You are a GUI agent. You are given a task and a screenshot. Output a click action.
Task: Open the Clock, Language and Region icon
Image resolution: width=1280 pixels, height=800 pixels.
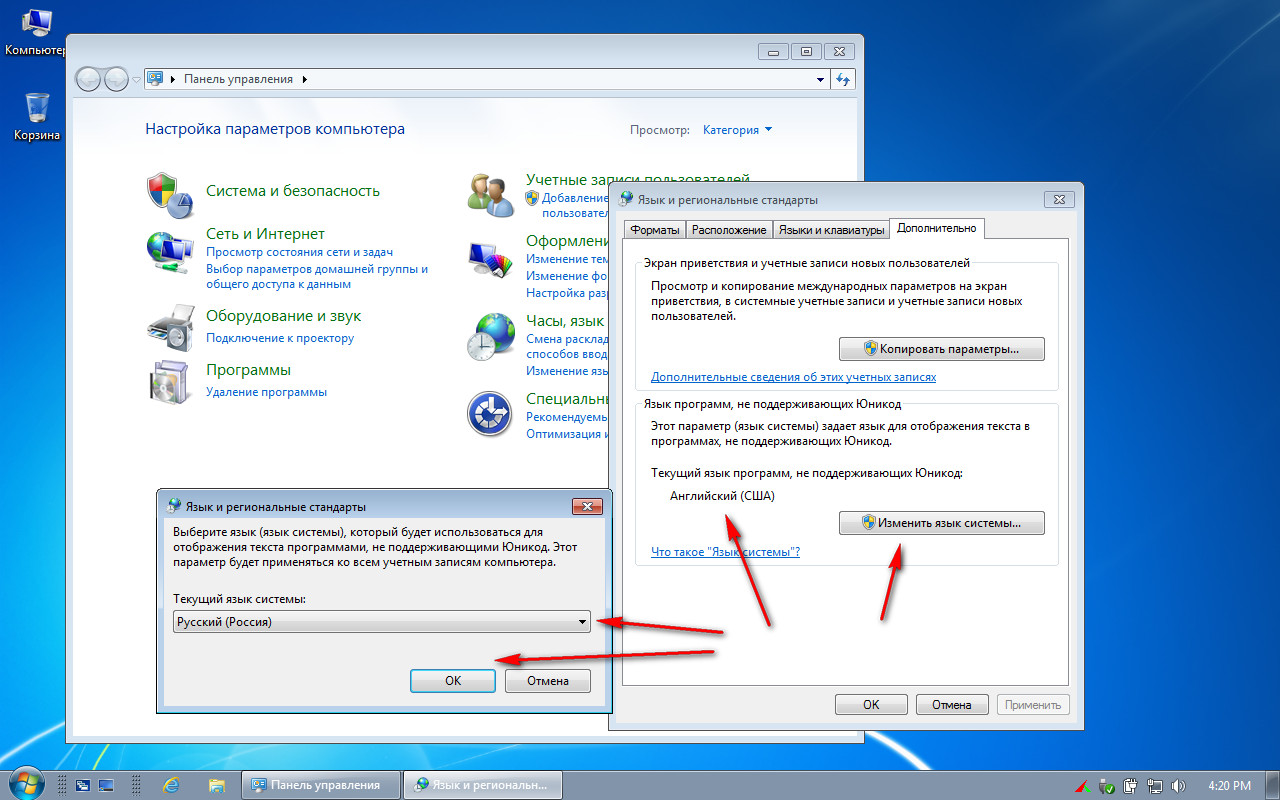[490, 337]
